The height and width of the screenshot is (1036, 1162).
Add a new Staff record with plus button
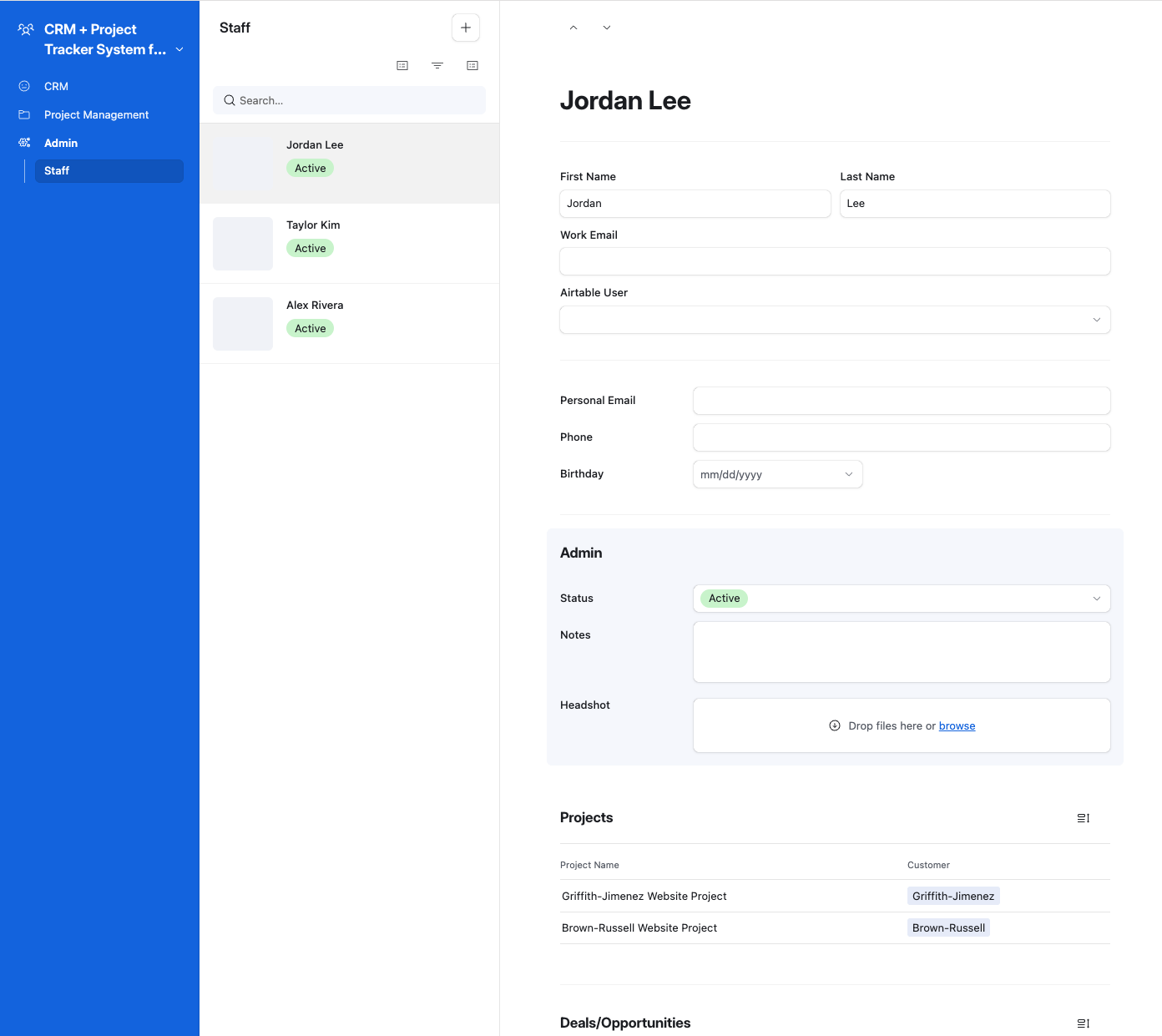(x=465, y=28)
